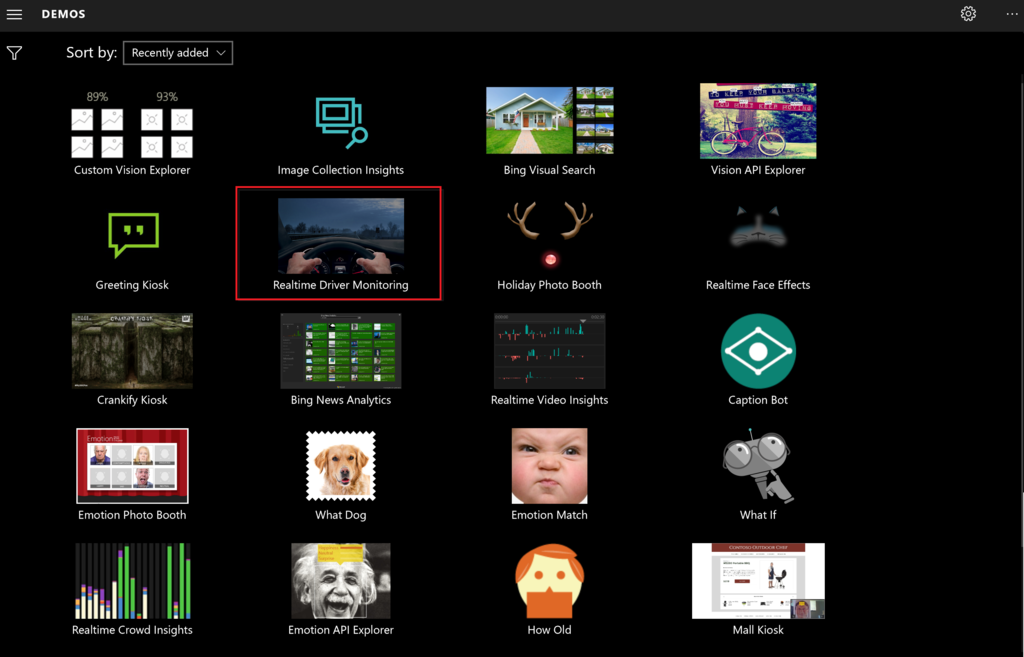Launch Holiday Photo Booth antlers icon
1024x657 pixels.
point(550,234)
